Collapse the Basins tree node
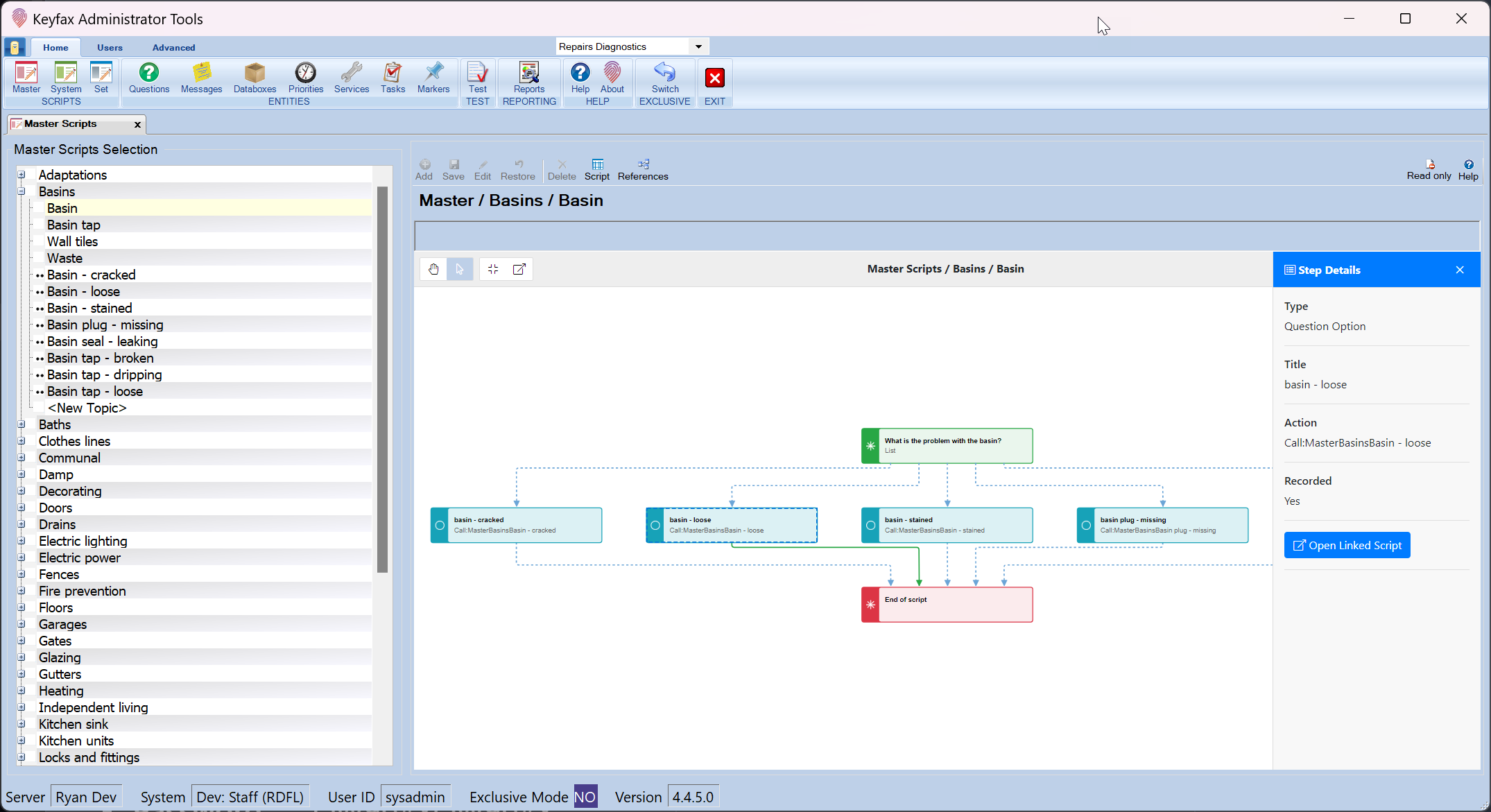The height and width of the screenshot is (812, 1491). click(21, 191)
